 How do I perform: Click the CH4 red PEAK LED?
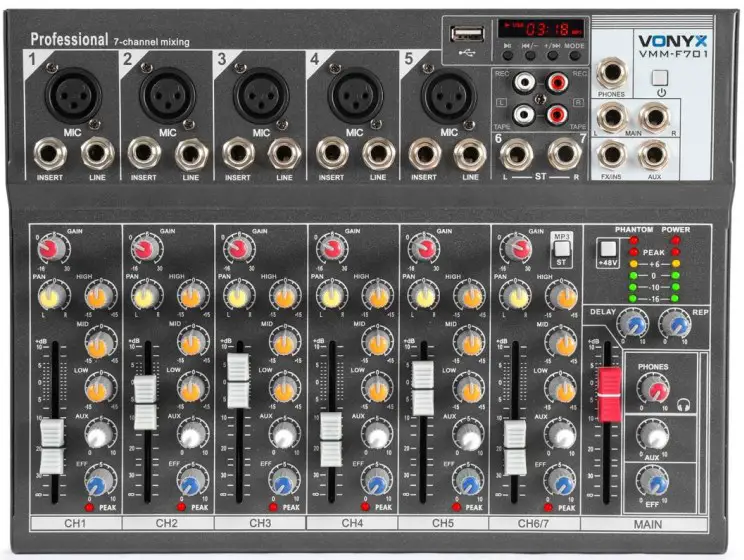(365, 507)
